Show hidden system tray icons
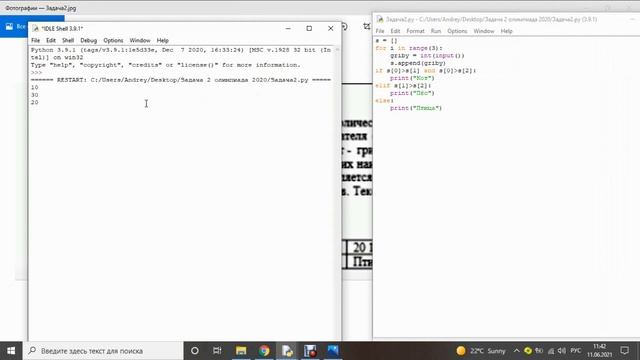Screen dimensions: 640x360 click(x=516, y=351)
